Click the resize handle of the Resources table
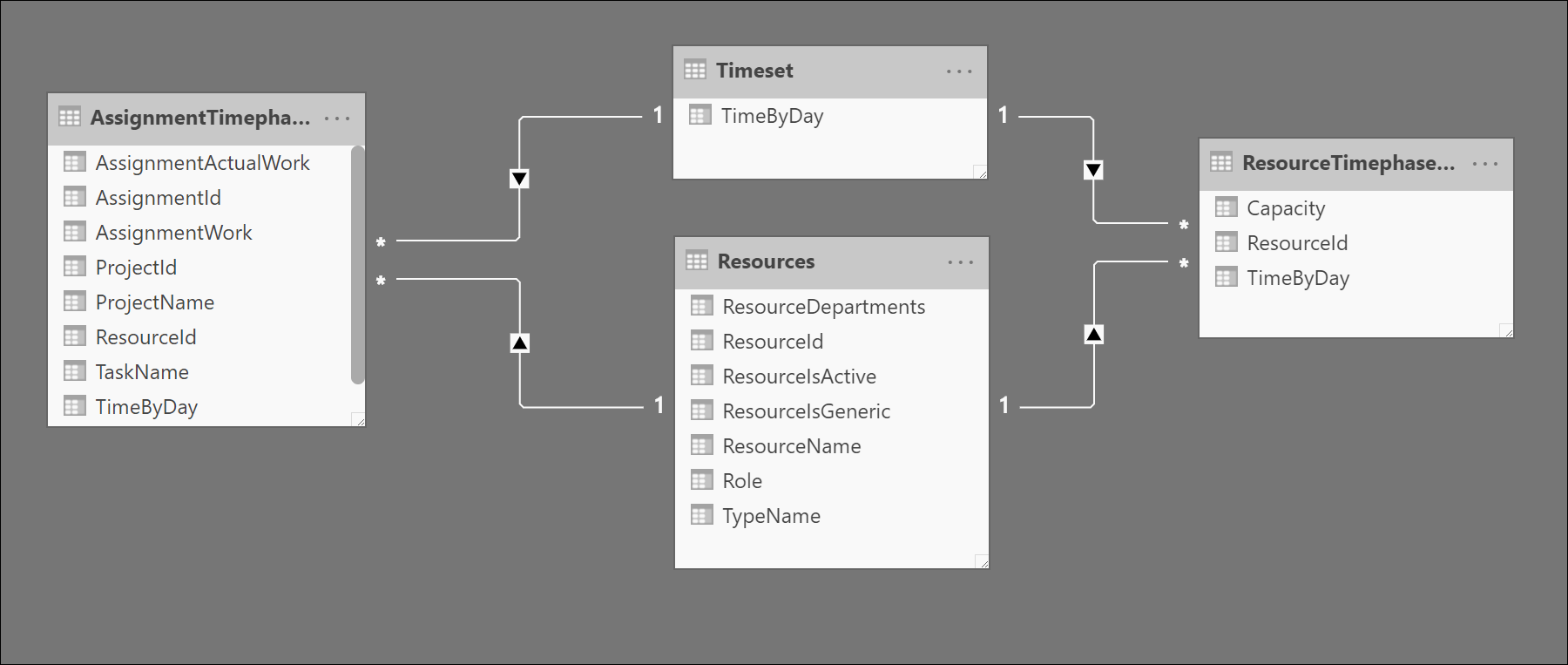Screen dimensions: 1568x665 point(982,562)
